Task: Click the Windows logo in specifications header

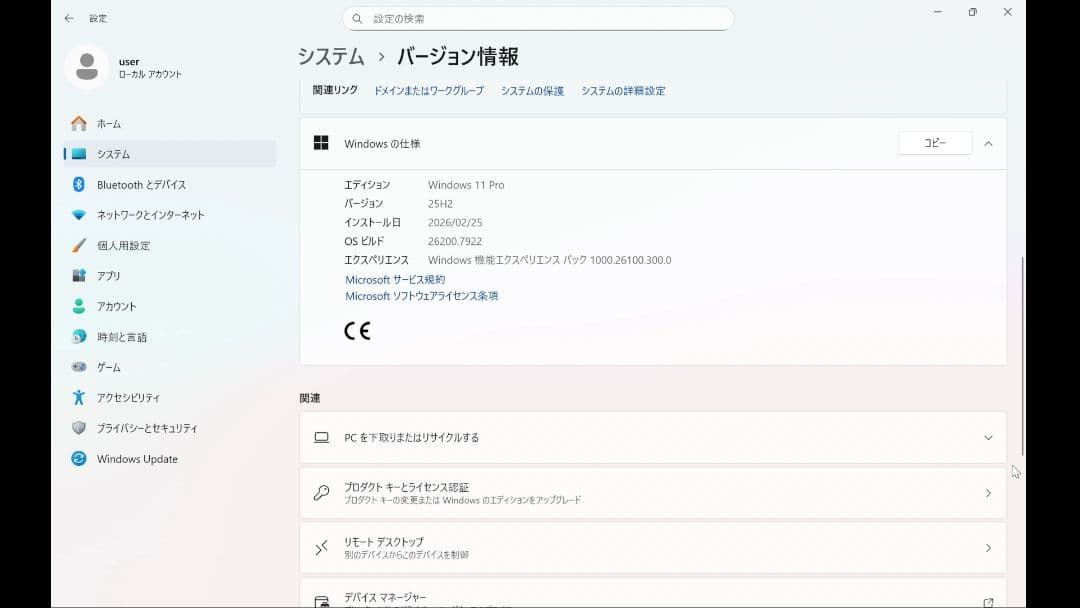Action: pos(321,143)
